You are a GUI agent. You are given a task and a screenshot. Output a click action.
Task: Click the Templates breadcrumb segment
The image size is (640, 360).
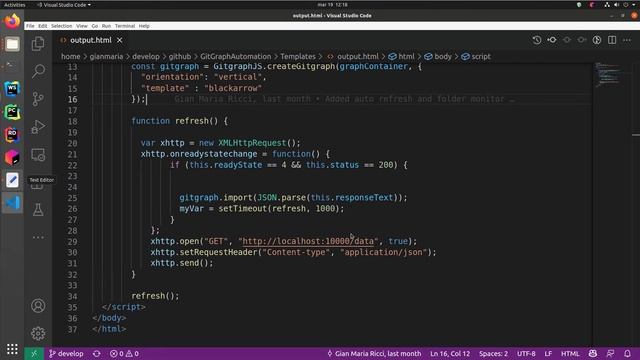click(x=298, y=56)
